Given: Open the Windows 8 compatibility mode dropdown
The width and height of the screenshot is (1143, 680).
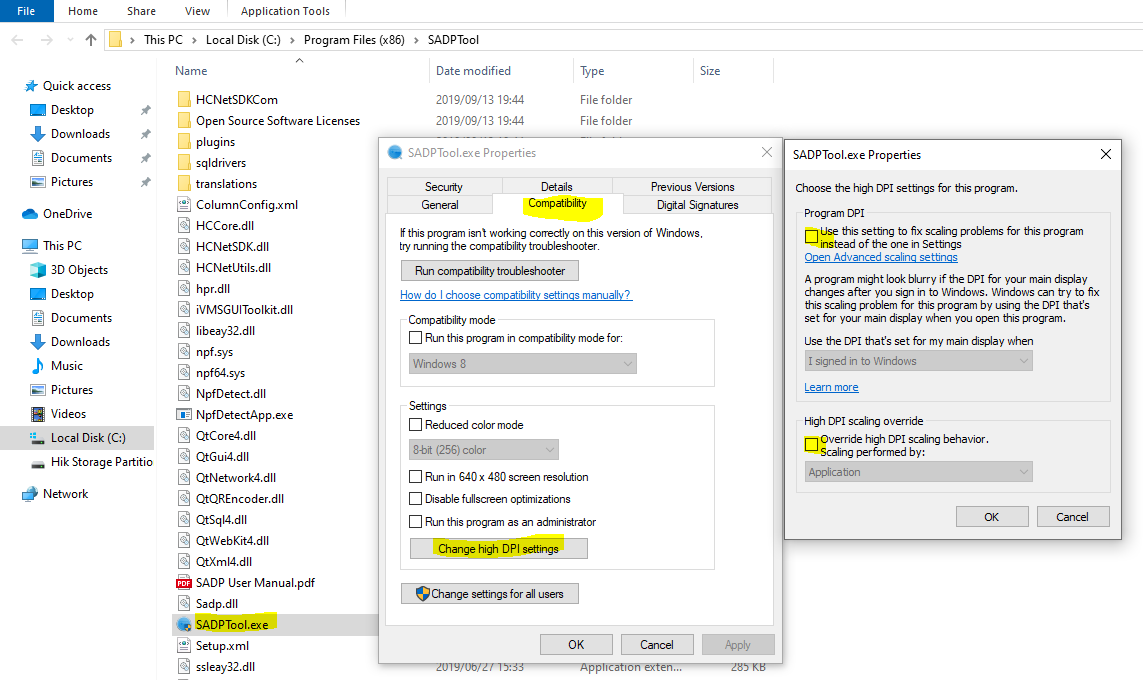Looking at the screenshot, I should (523, 364).
